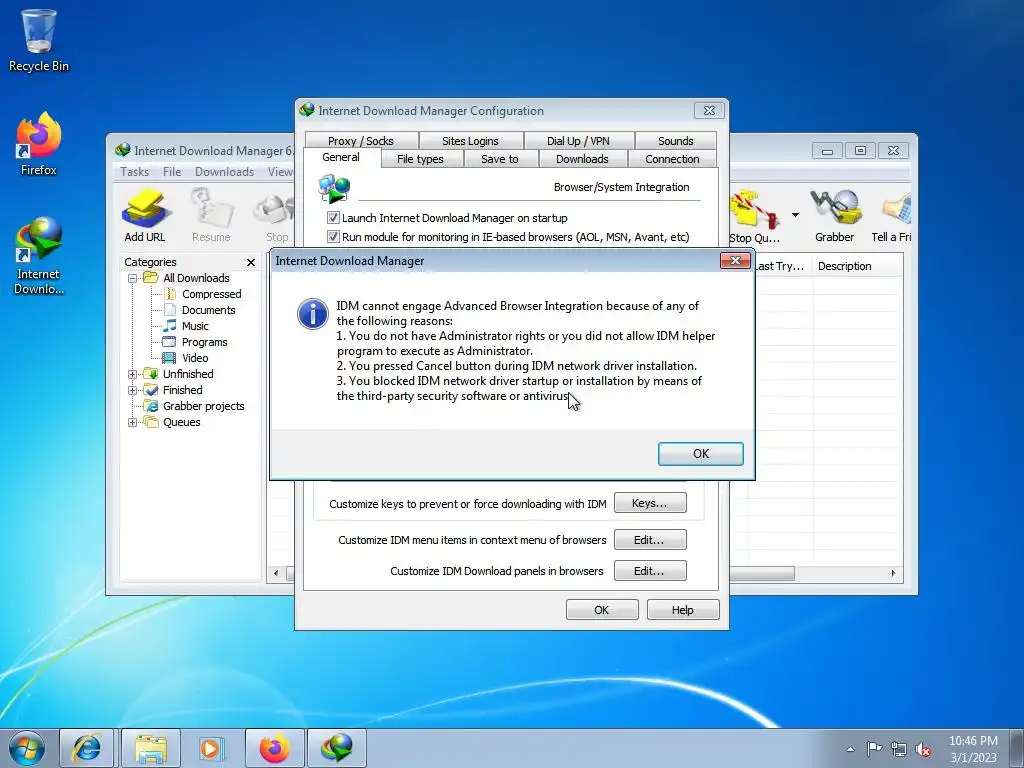The width and height of the screenshot is (1024, 768).
Task: Click the Firefox taskbar icon
Action: (274, 748)
